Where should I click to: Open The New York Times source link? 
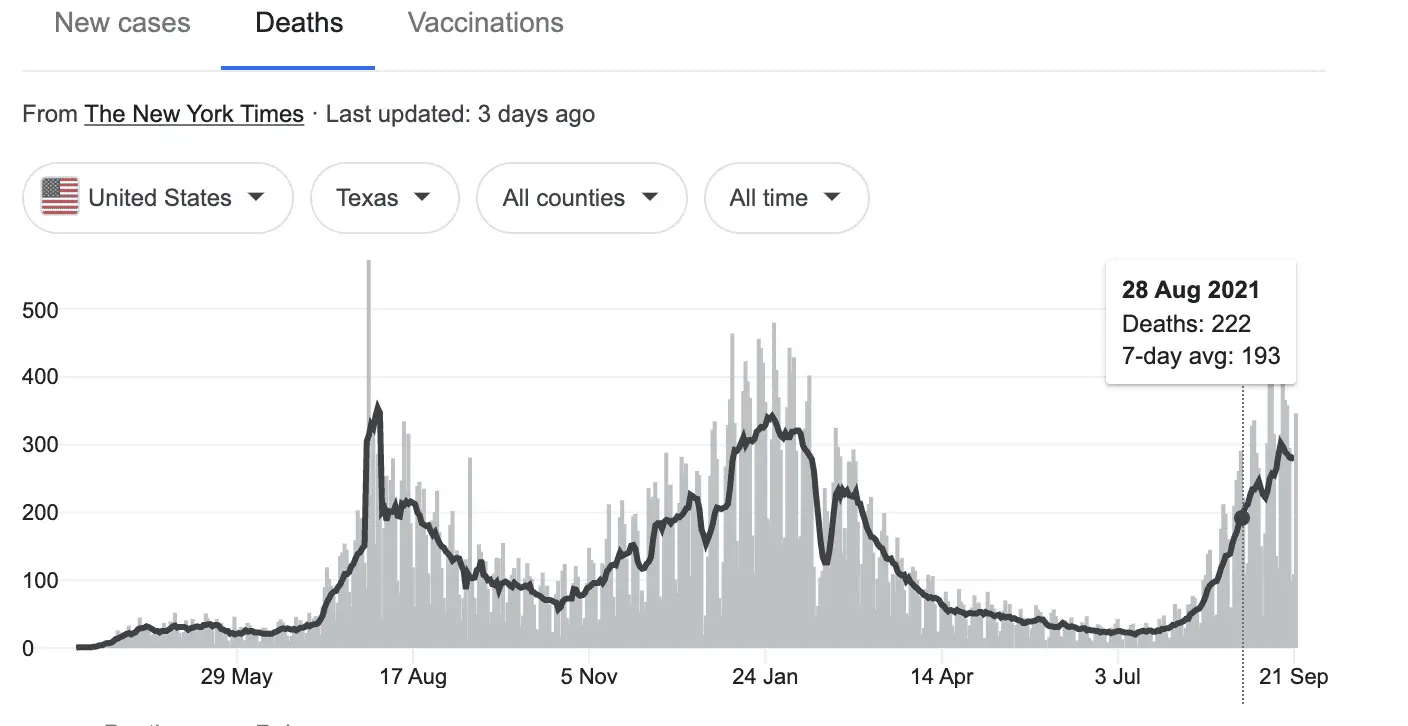click(x=194, y=114)
